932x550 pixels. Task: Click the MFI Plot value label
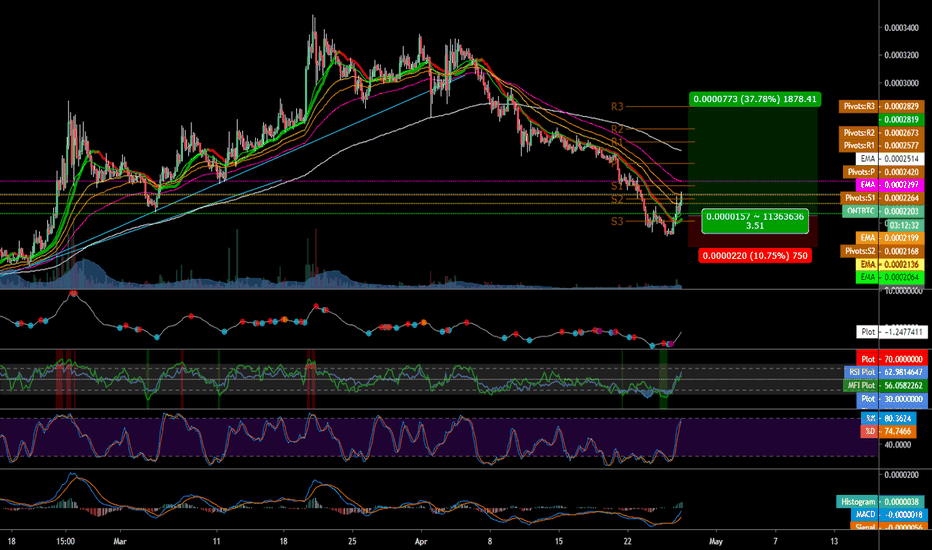886,385
